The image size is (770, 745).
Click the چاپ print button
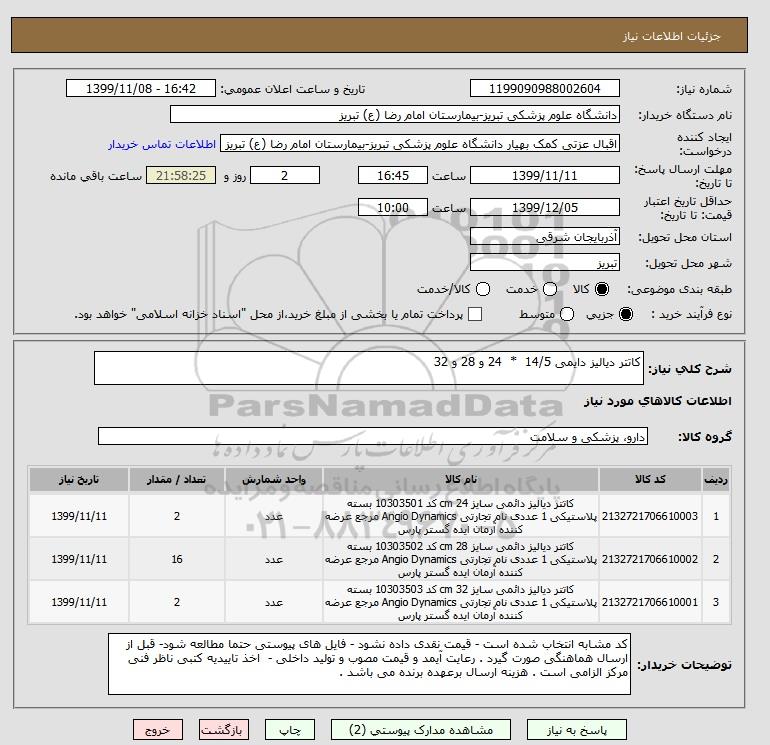pos(290,730)
